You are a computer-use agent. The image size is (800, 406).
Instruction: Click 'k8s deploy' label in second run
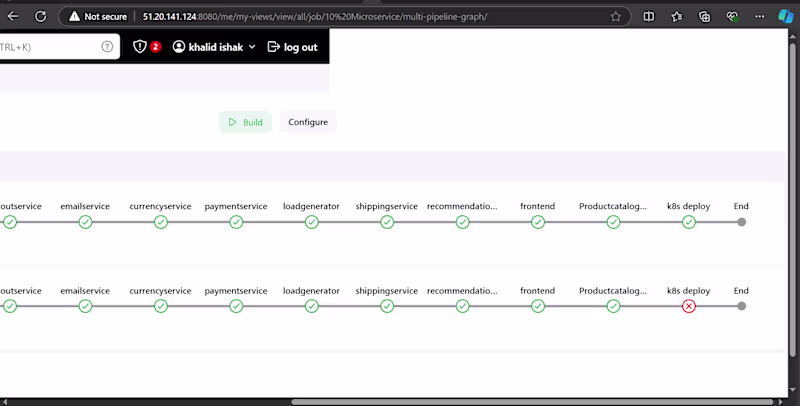point(688,291)
